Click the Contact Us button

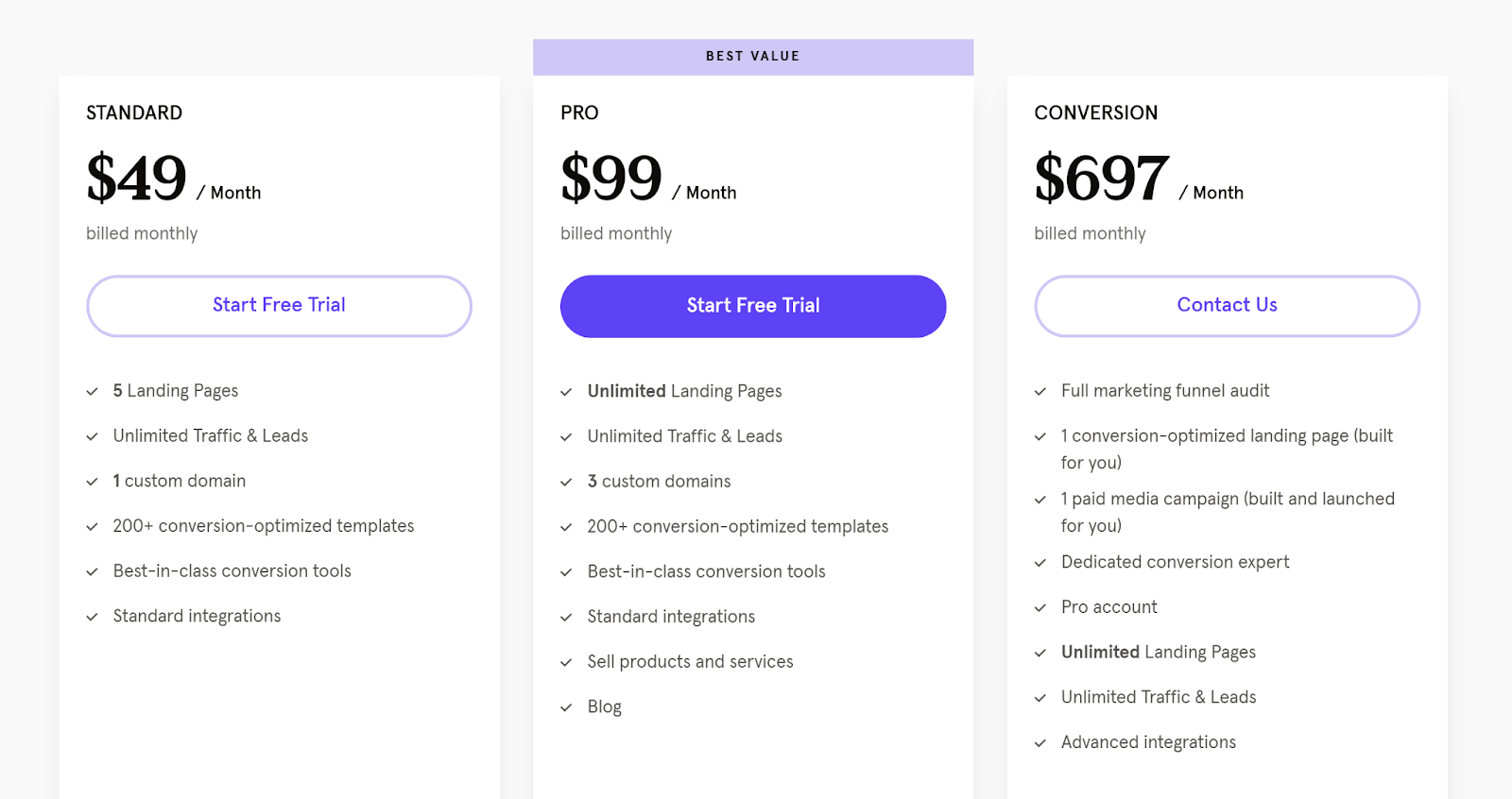pyautogui.click(x=1228, y=306)
